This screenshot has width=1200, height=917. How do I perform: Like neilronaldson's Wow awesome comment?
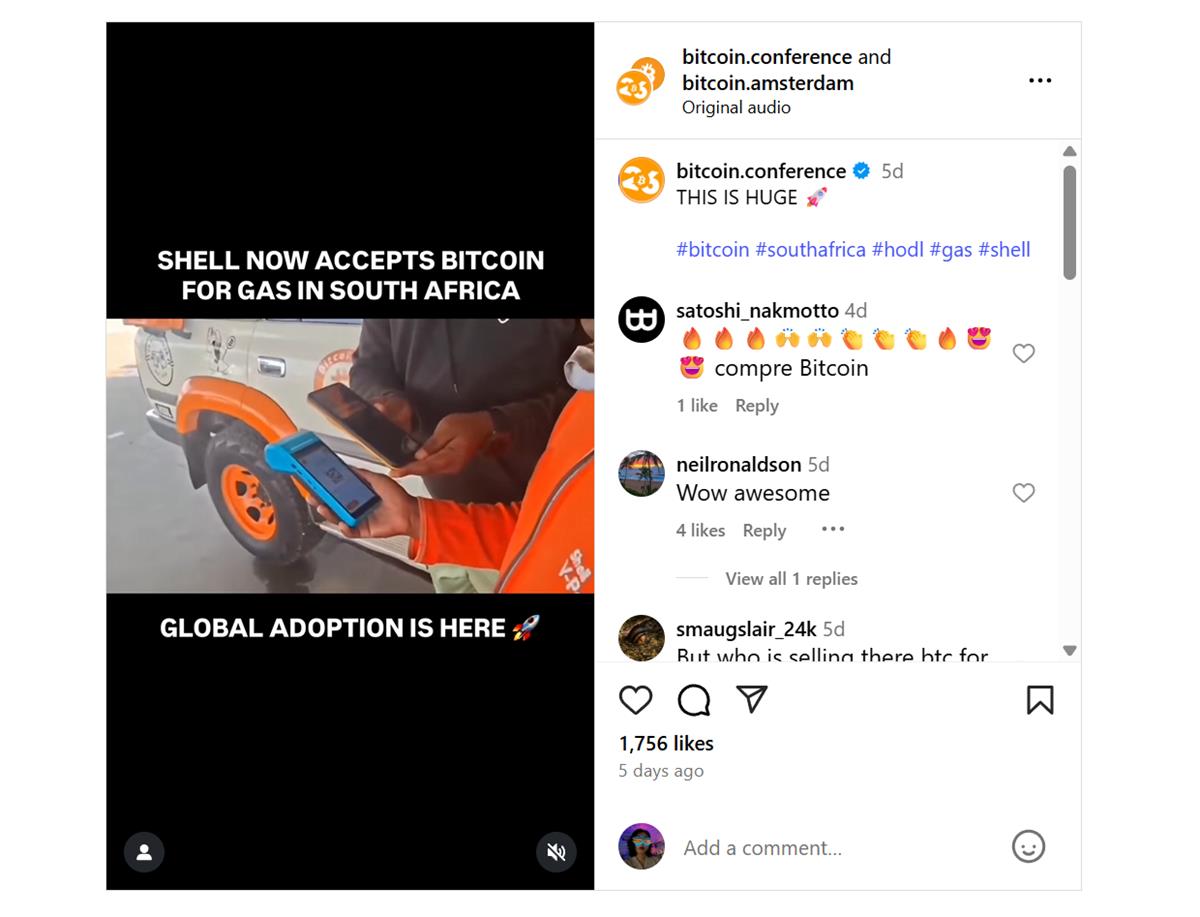[1023, 492]
